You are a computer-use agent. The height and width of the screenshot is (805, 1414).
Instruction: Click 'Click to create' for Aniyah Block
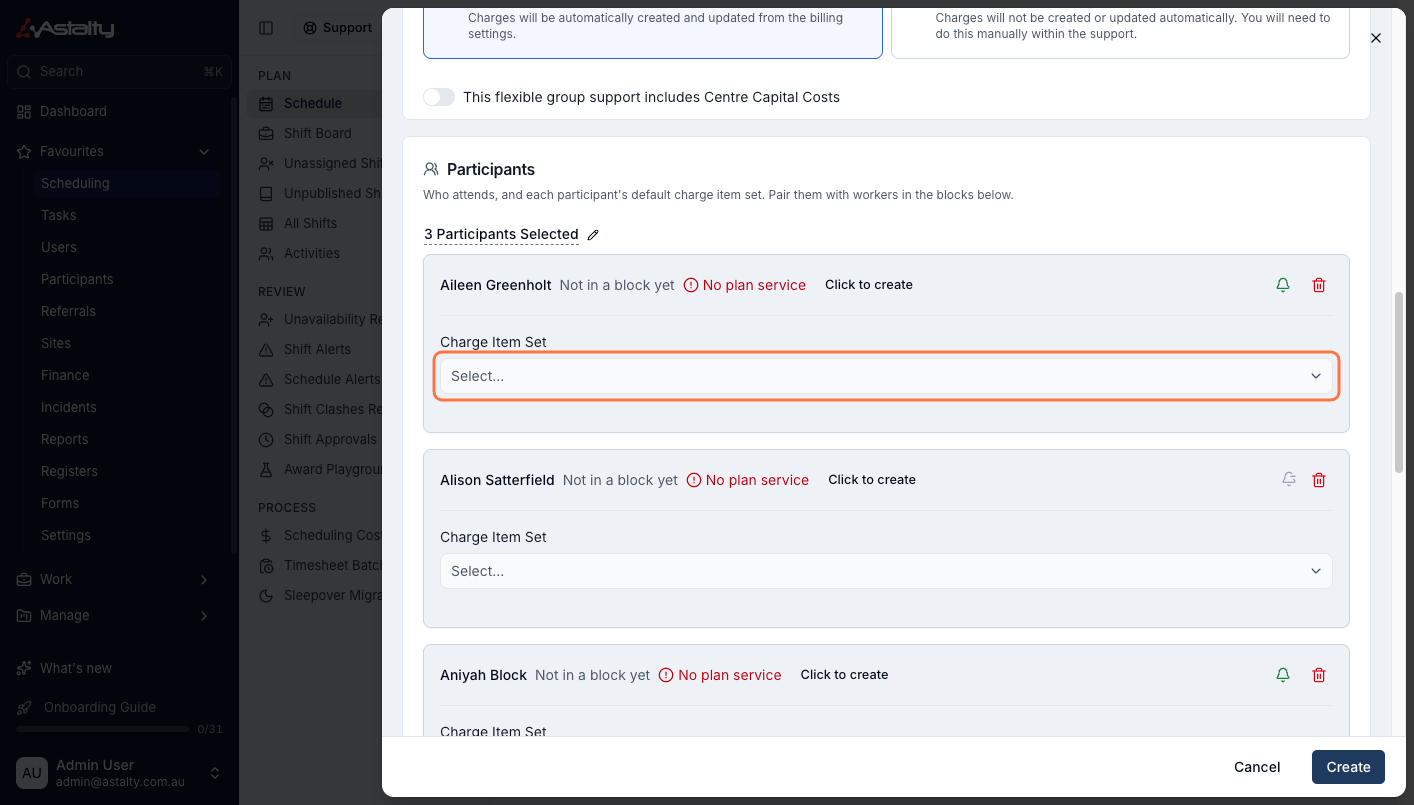pos(844,675)
